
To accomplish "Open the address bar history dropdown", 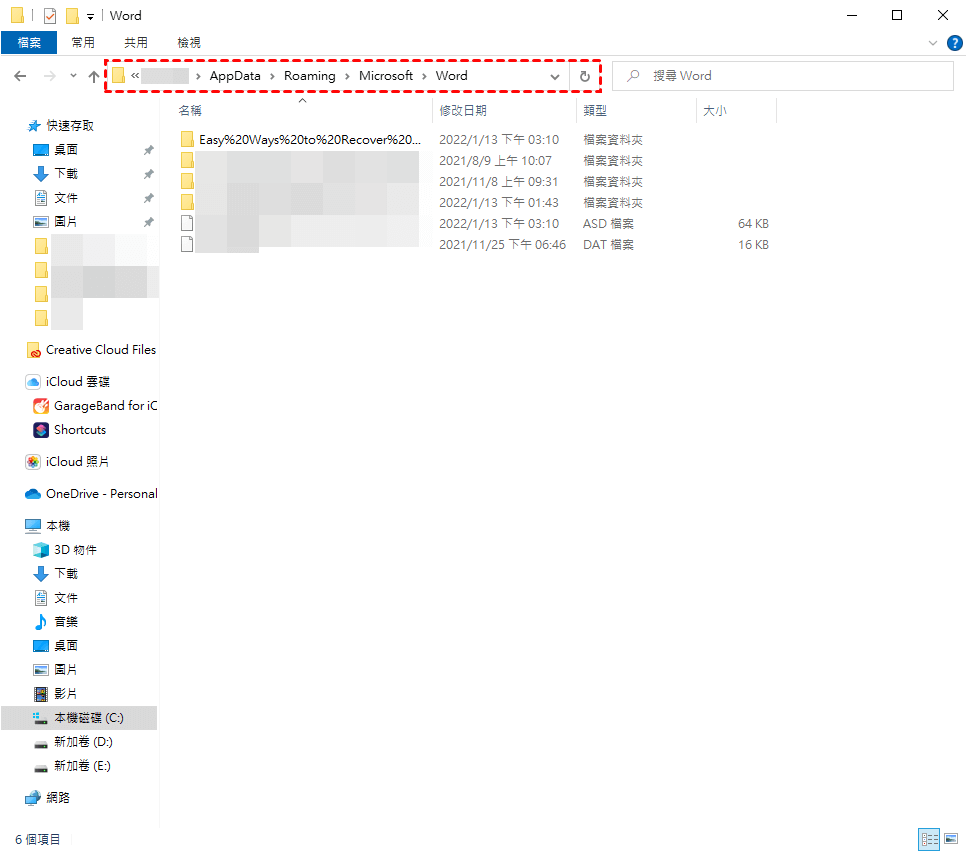I will tap(555, 77).
